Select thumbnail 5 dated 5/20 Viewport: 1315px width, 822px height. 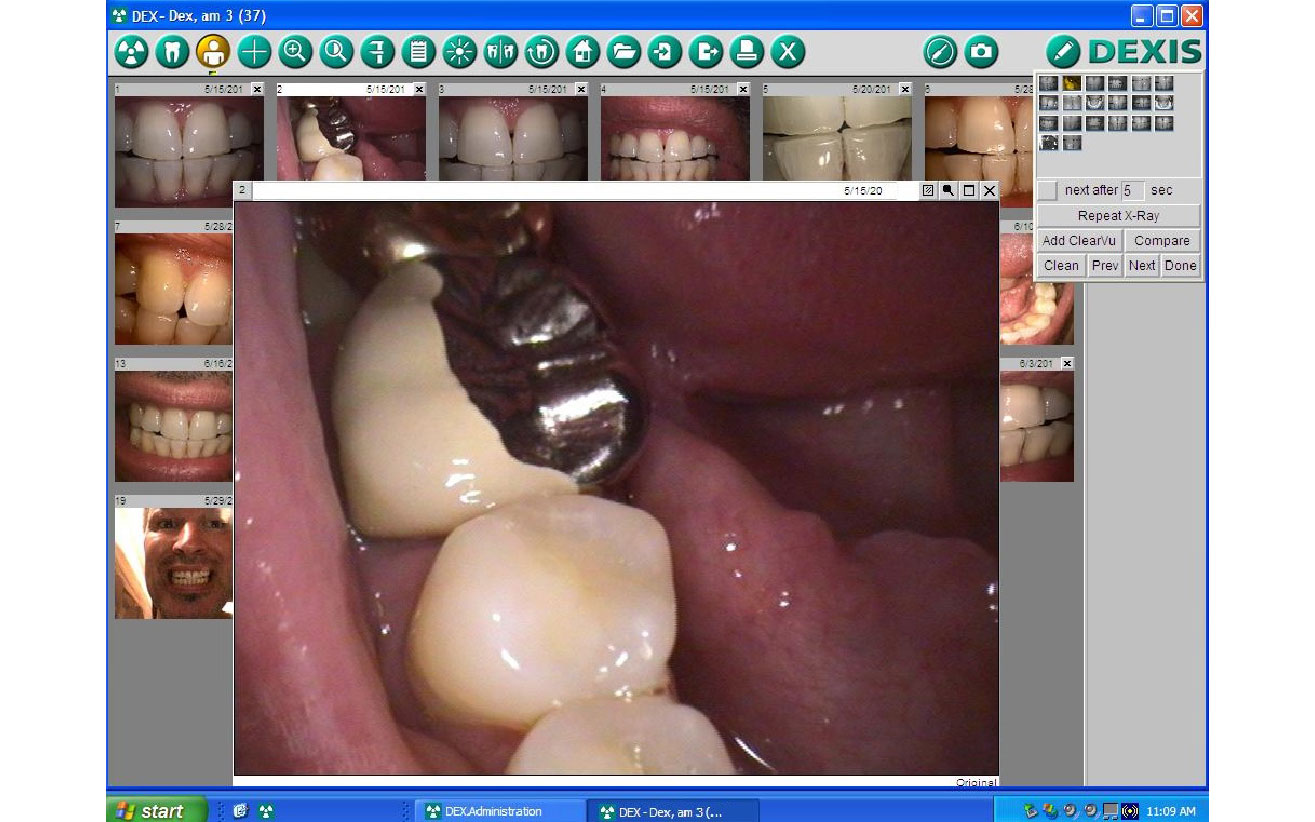837,139
